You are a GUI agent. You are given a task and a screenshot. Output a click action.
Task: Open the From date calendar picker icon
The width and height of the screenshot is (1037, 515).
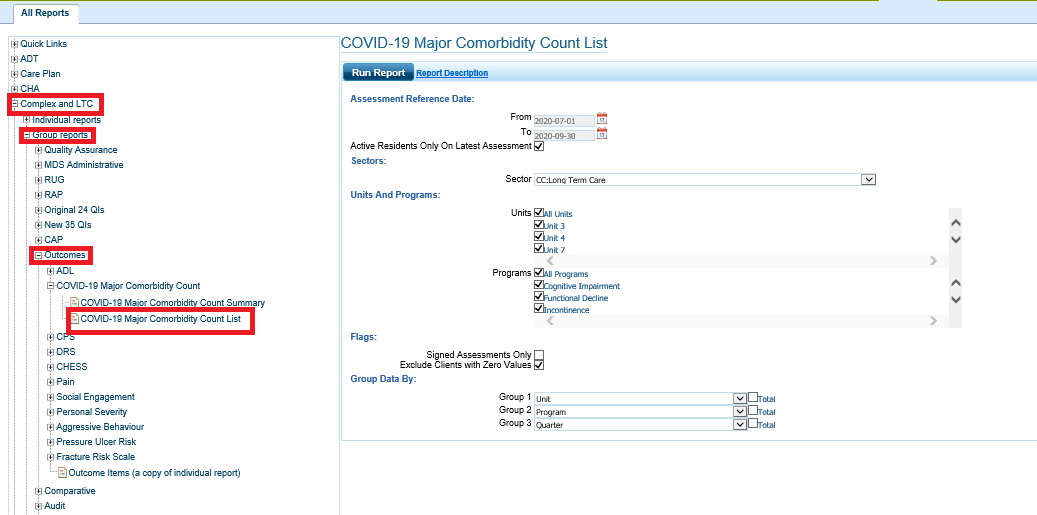[x=602, y=118]
